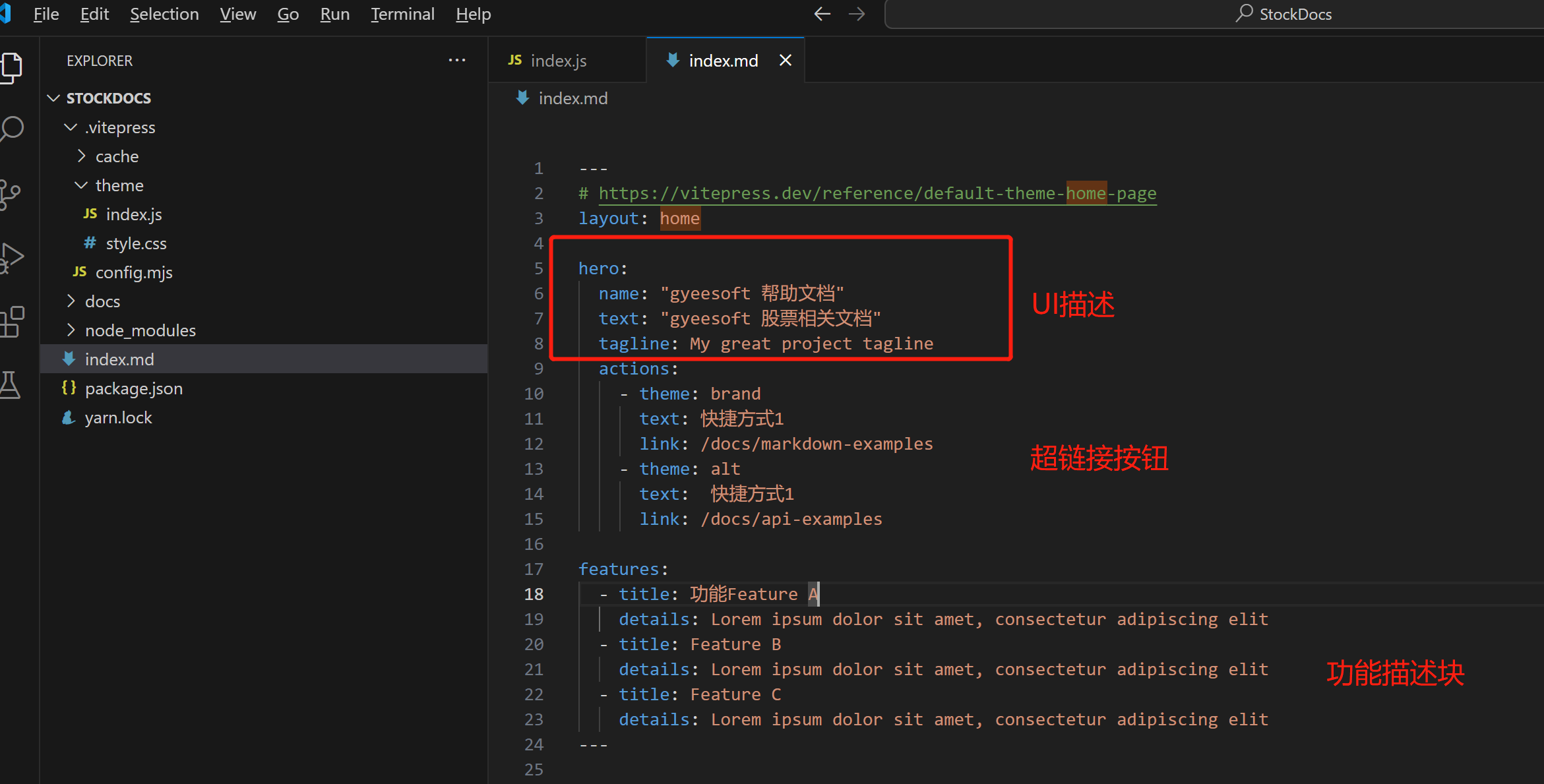Open package.json in the explorer
Viewport: 1544px width, 784px height.
tap(133, 388)
